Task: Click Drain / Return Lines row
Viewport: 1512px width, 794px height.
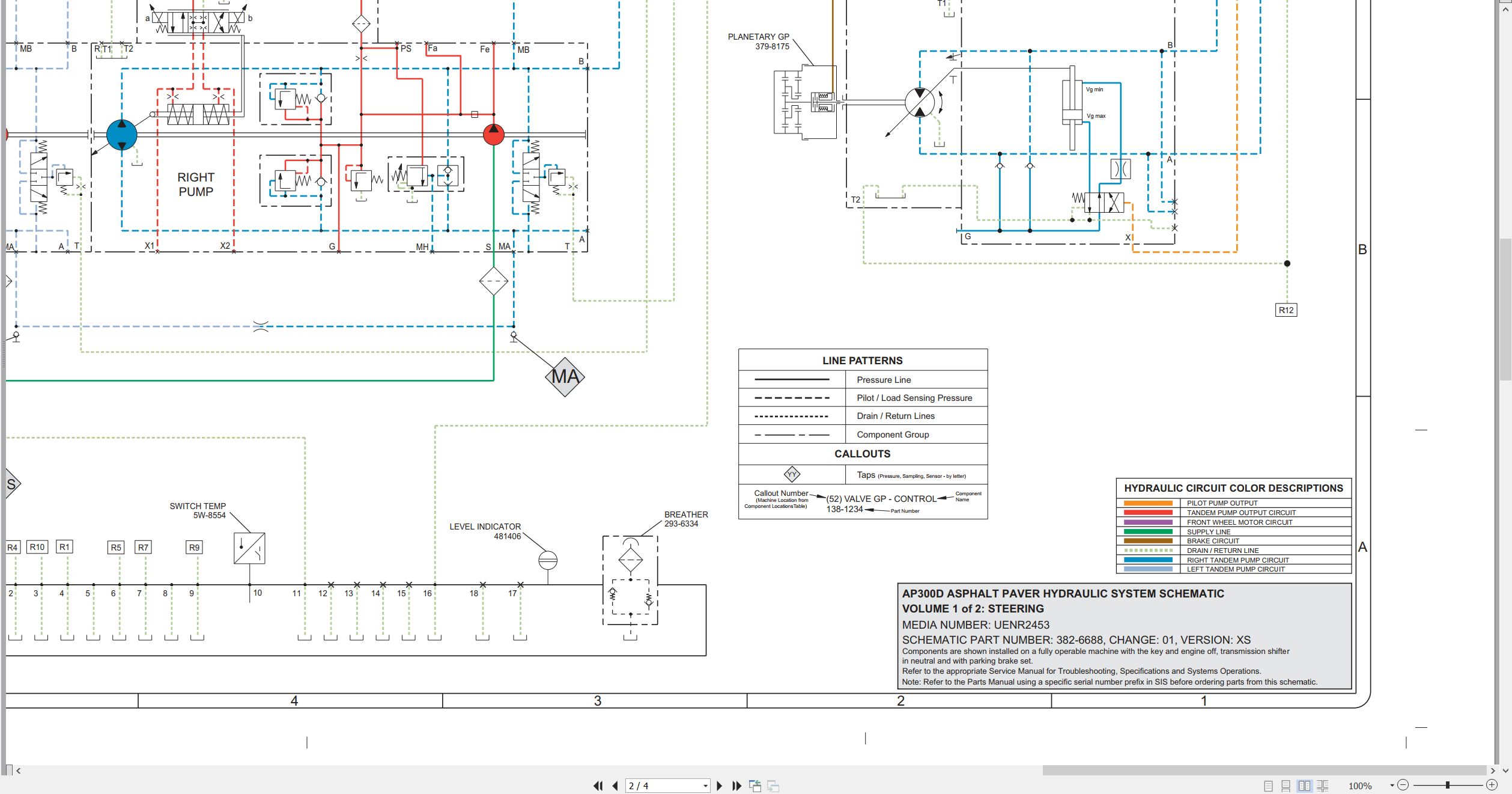Action: pyautogui.click(x=863, y=416)
